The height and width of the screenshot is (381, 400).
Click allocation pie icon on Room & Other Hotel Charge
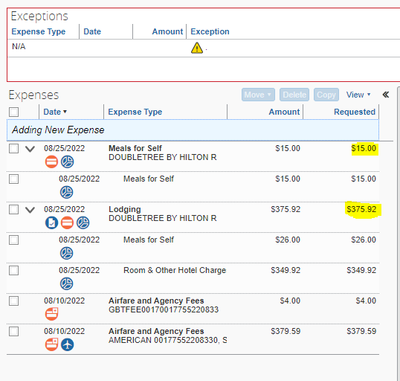pos(66,284)
